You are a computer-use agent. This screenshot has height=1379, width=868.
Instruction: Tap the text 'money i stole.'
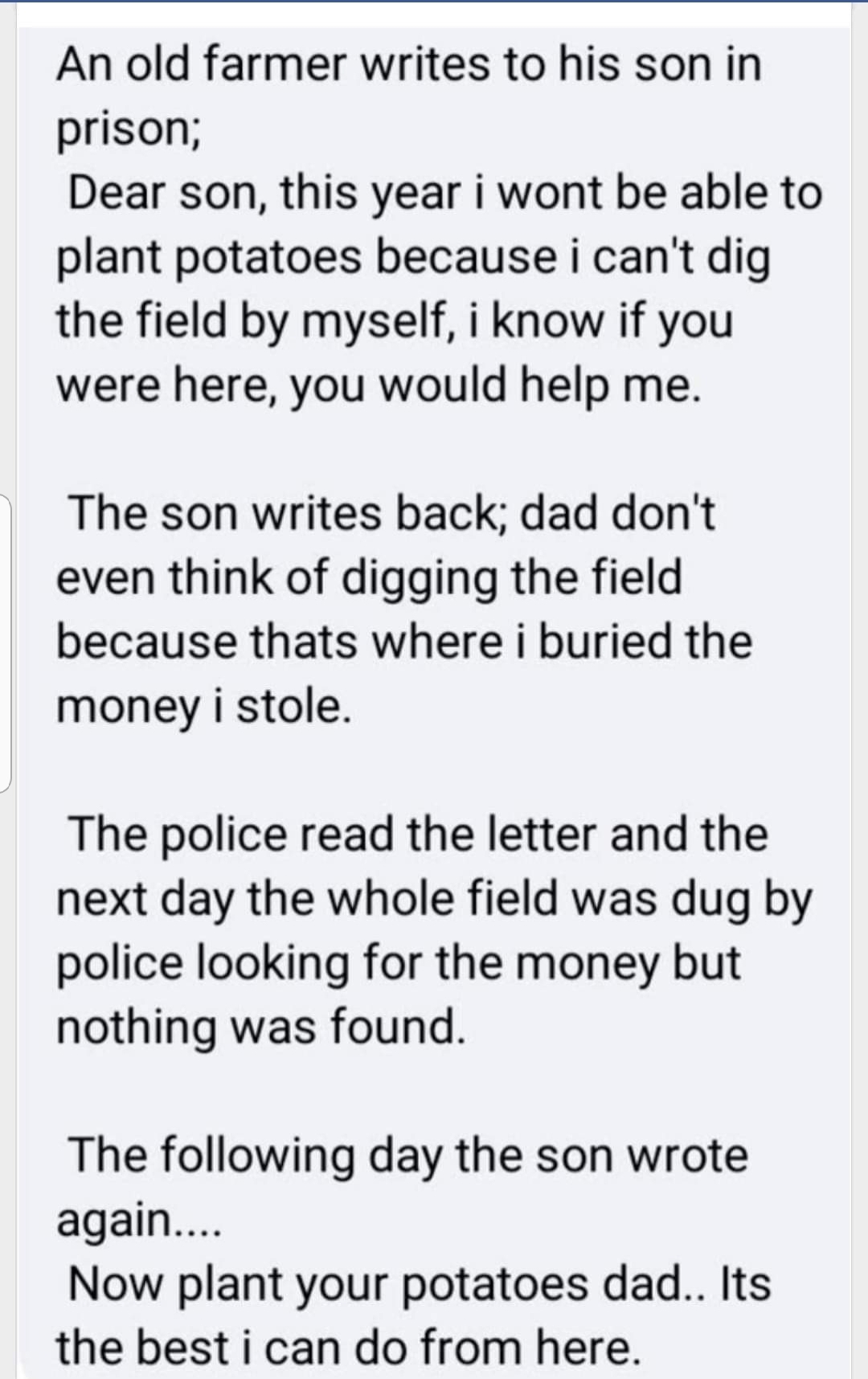click(x=204, y=707)
